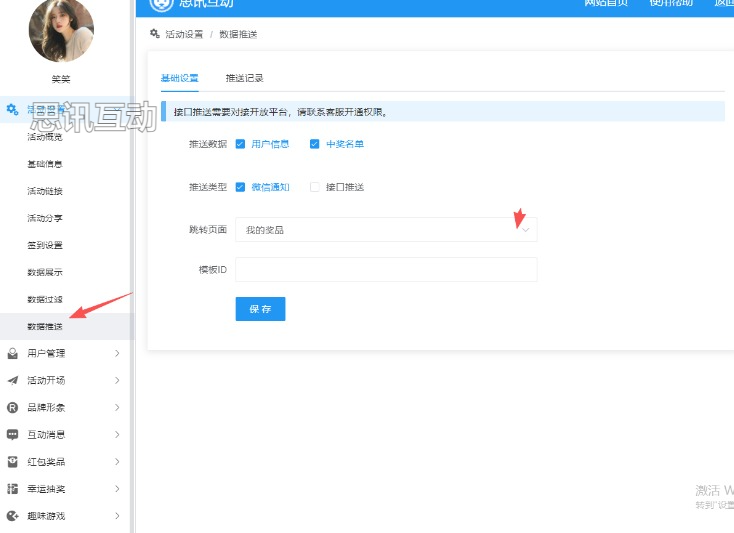Click the 红包奖品 sidebar icon
Viewport: 734px width, 533px height.
[12, 462]
